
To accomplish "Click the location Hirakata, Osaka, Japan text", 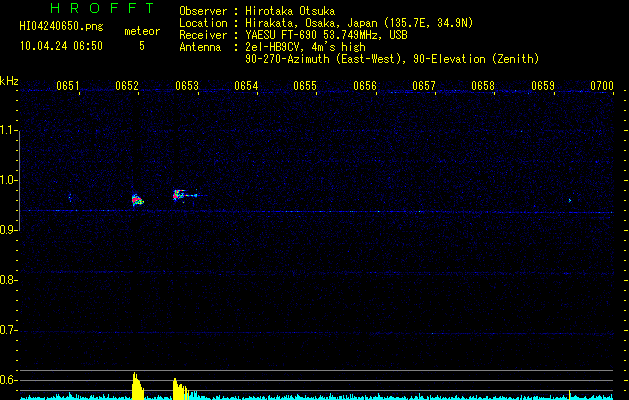I will pos(311,23).
